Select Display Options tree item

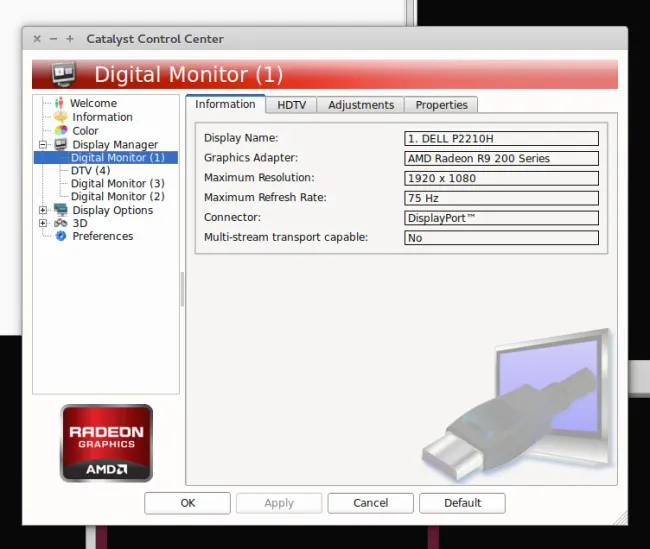click(113, 210)
